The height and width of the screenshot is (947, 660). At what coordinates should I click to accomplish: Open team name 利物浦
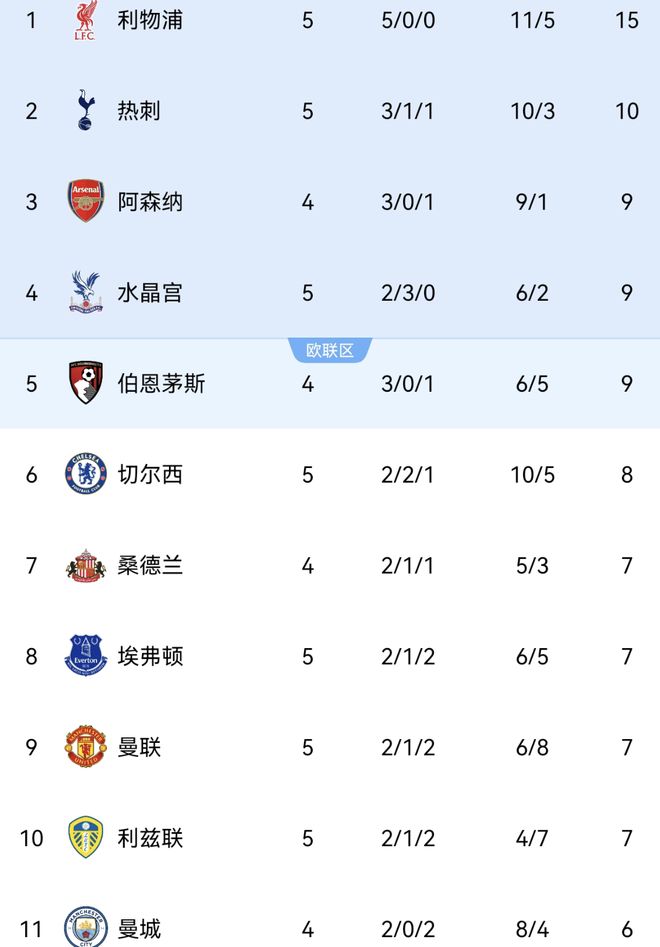tap(150, 20)
